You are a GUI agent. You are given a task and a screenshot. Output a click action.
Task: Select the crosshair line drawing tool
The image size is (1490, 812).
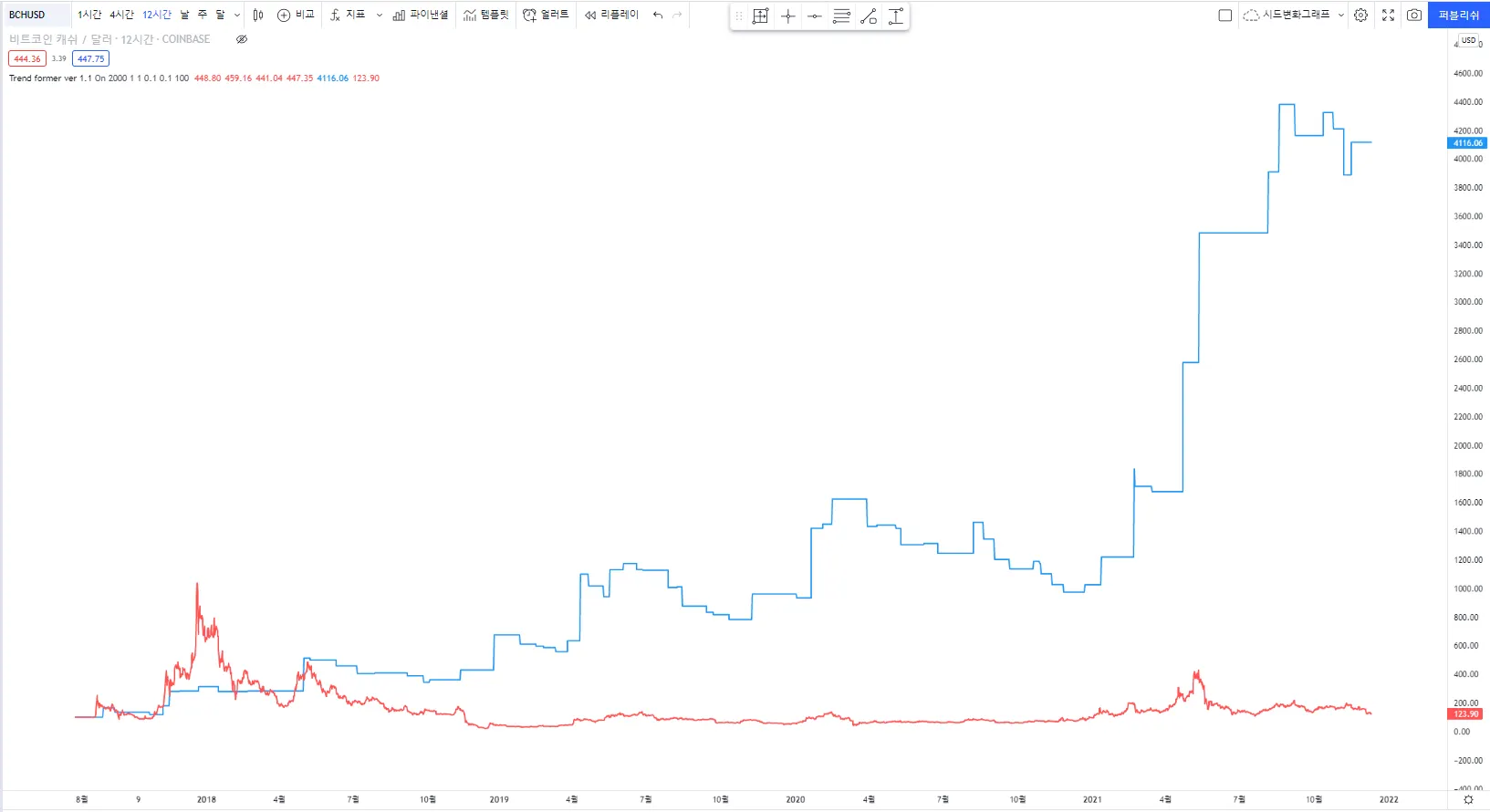[788, 16]
